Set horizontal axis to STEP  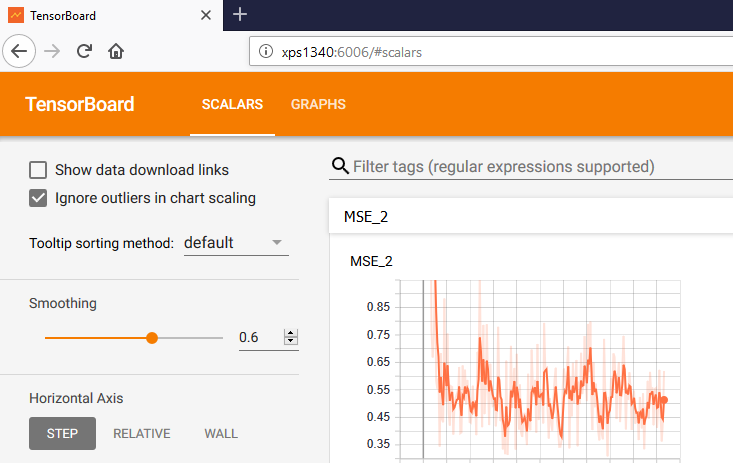[62, 434]
